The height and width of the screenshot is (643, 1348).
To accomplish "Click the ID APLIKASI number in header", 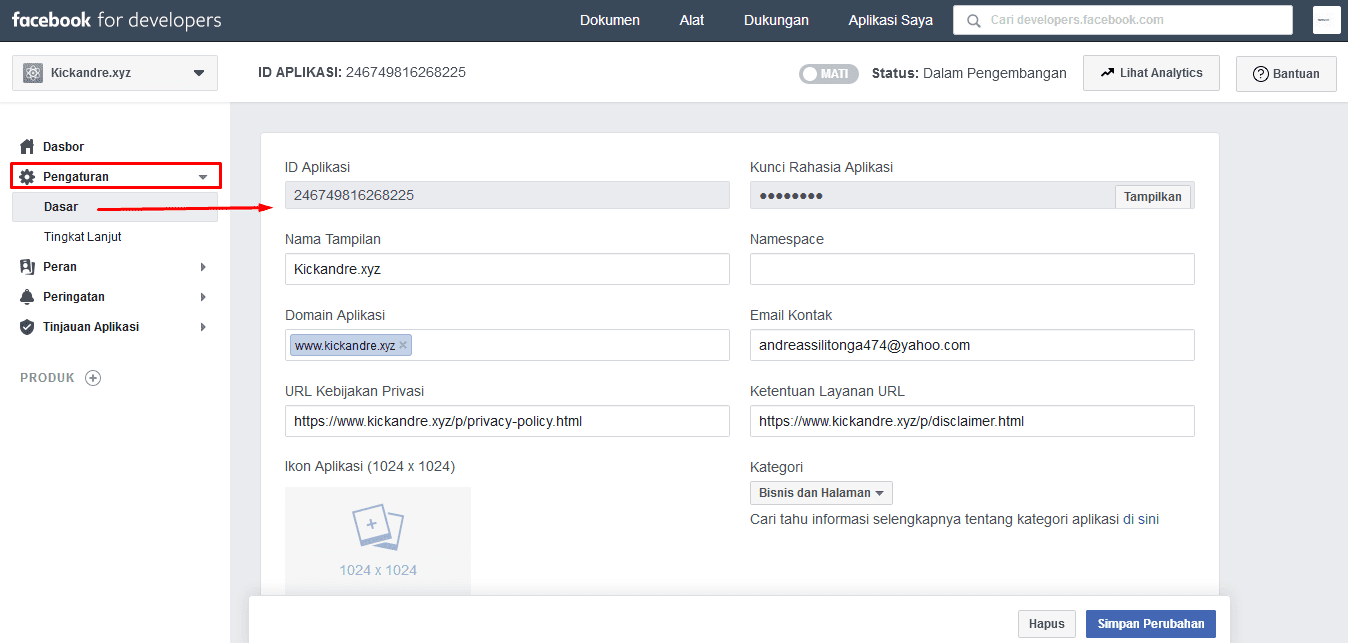I will (406, 72).
